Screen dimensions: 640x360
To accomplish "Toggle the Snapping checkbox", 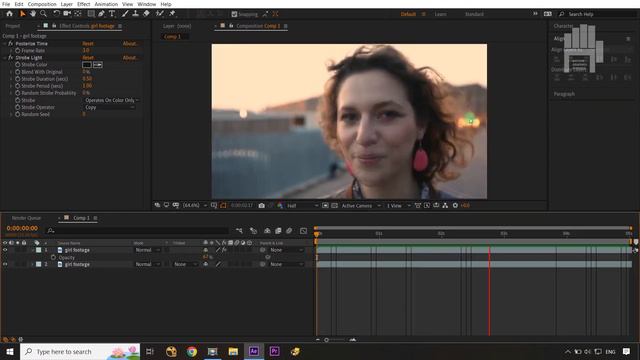I will coord(234,14).
